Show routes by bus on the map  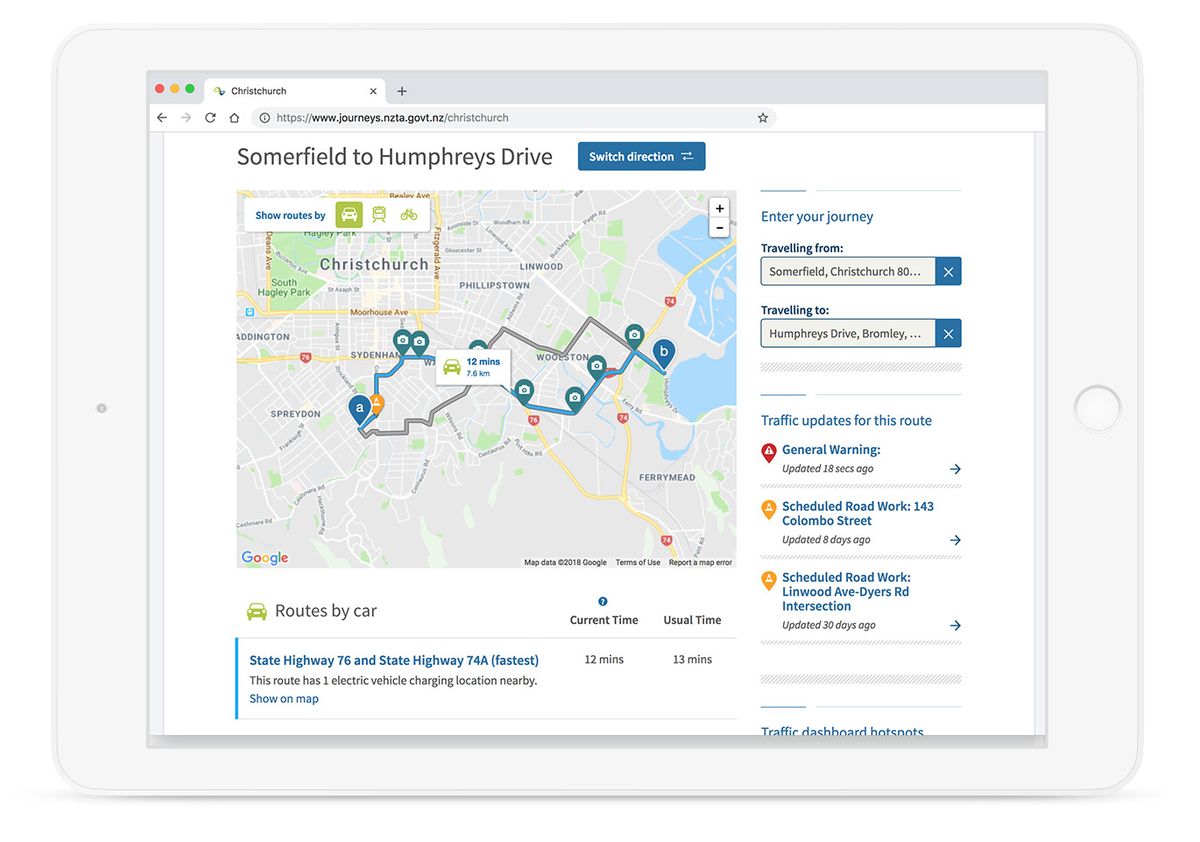379,214
